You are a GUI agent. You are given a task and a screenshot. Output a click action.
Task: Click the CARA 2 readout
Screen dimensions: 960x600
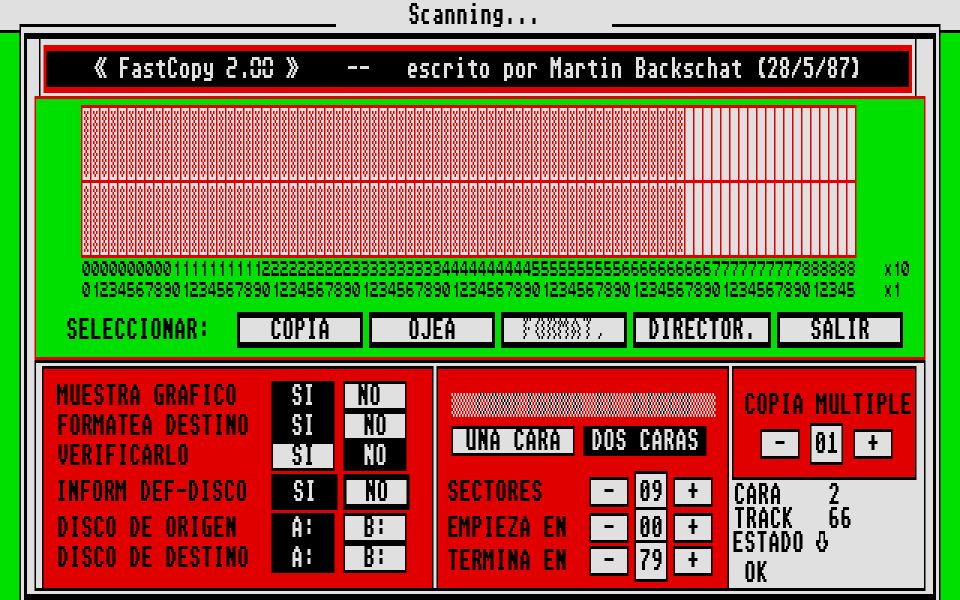click(786, 494)
